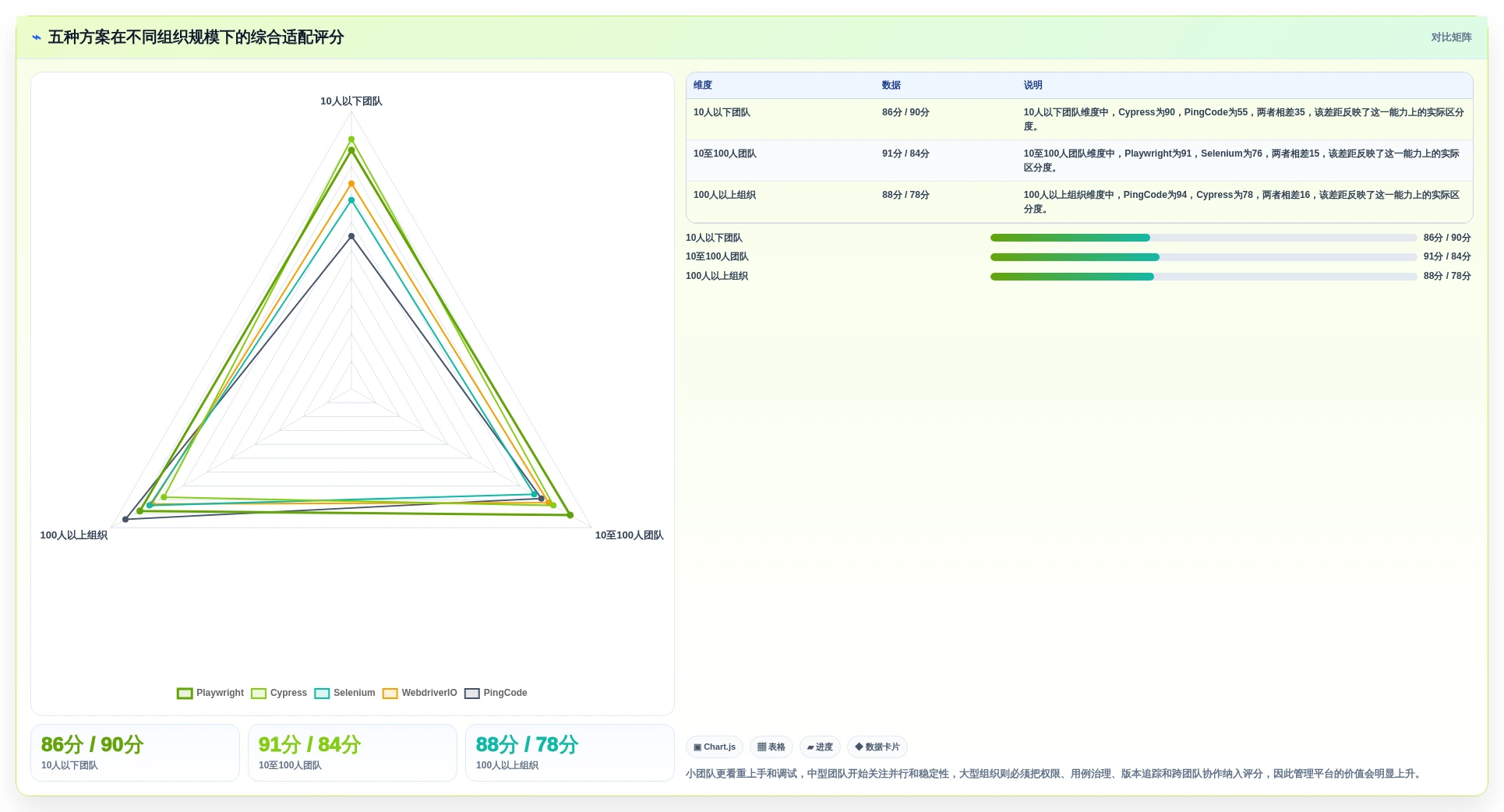Toggle the Playwright legend item
This screenshot has width=1504, height=812.
[210, 693]
